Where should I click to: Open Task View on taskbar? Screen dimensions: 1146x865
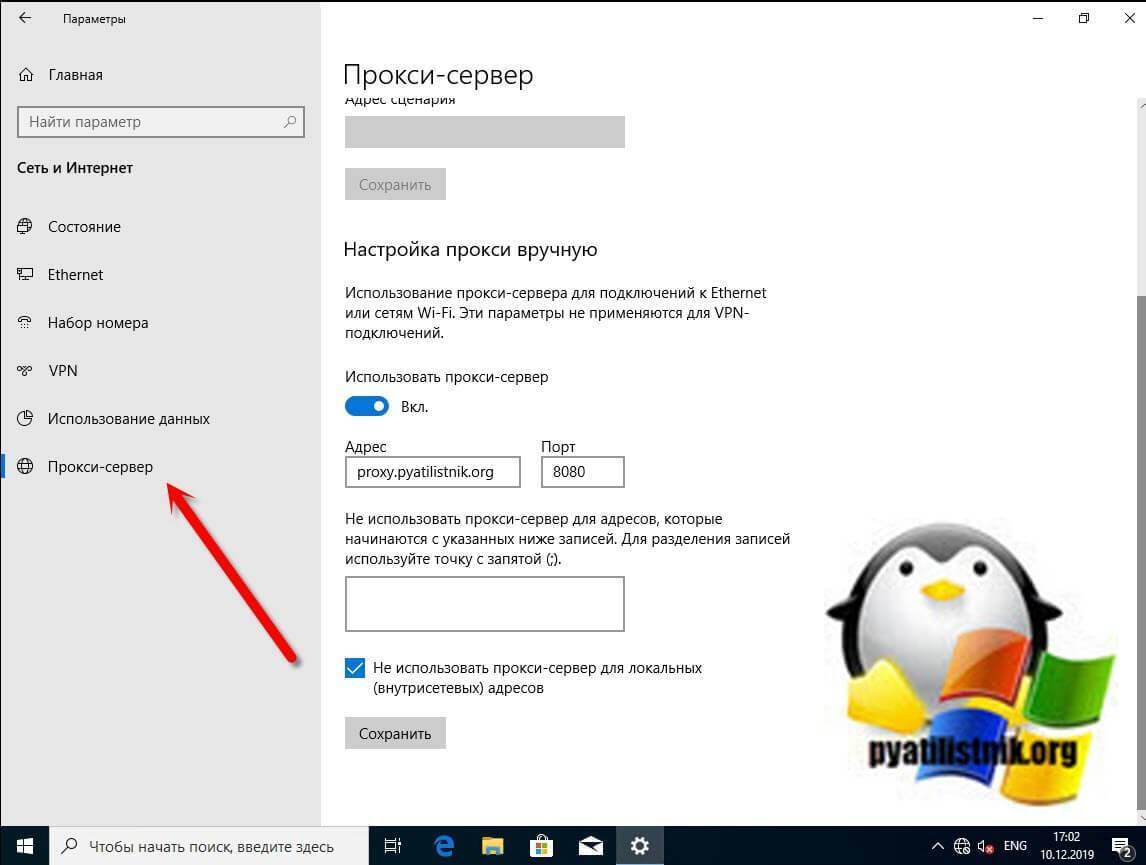pyautogui.click(x=392, y=846)
